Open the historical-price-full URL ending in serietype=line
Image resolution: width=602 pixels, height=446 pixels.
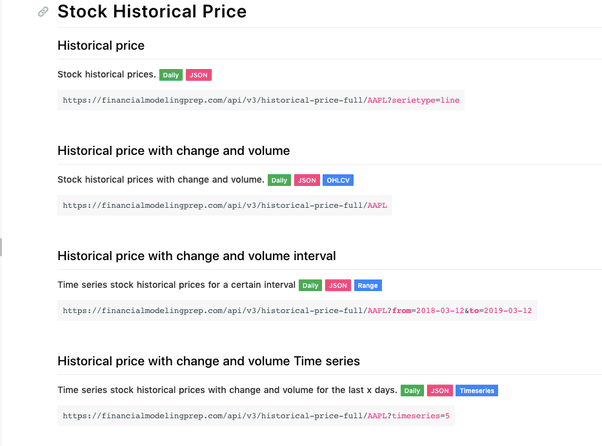pos(262,100)
